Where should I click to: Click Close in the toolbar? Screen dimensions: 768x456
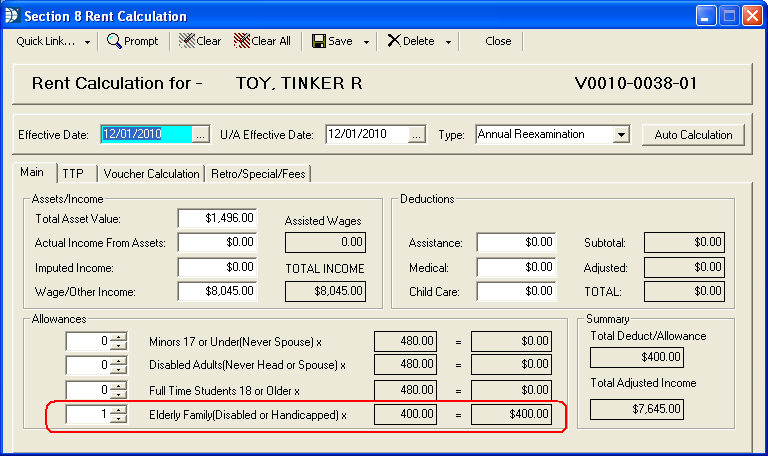[498, 41]
